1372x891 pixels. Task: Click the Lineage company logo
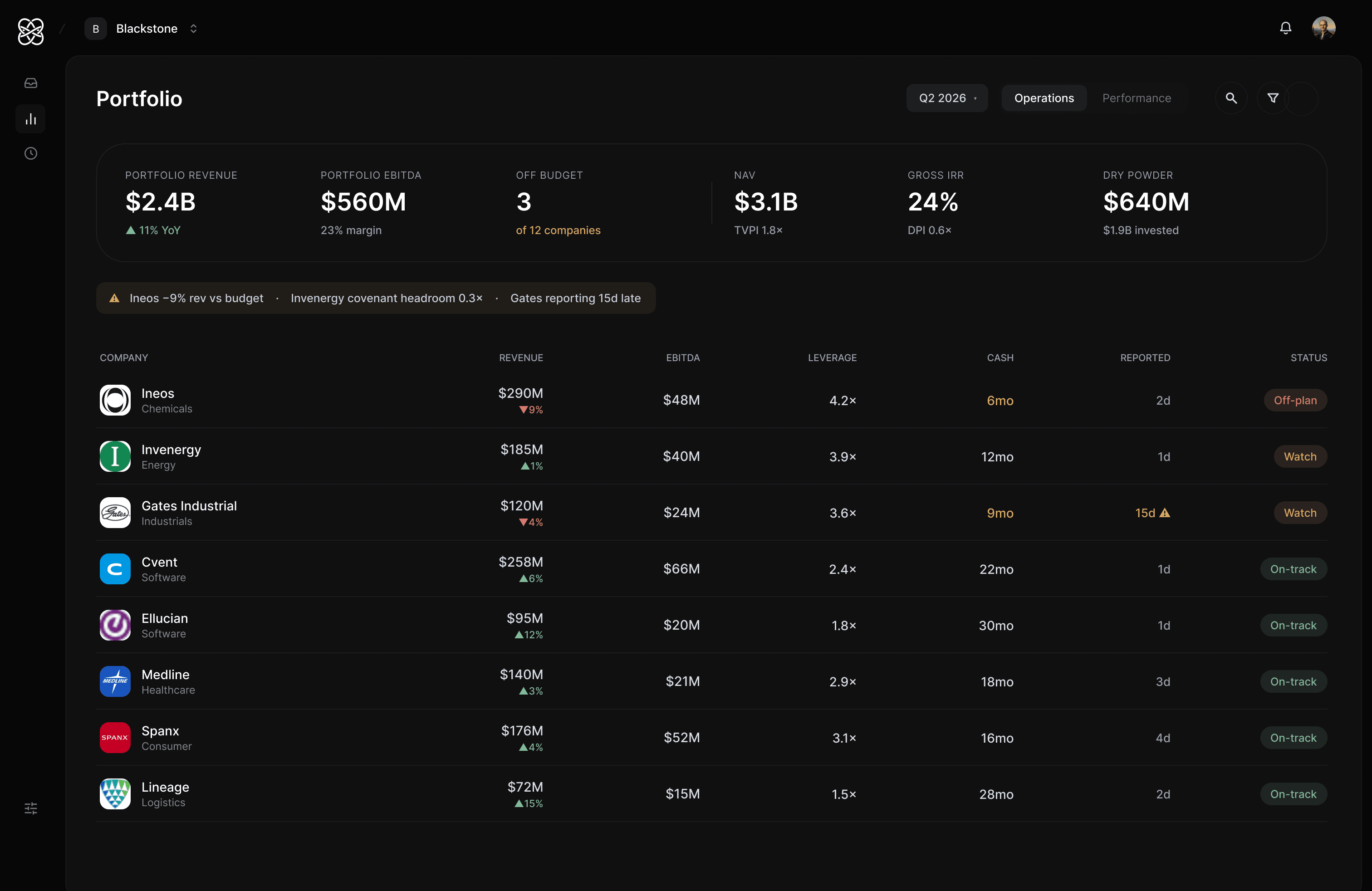(115, 794)
